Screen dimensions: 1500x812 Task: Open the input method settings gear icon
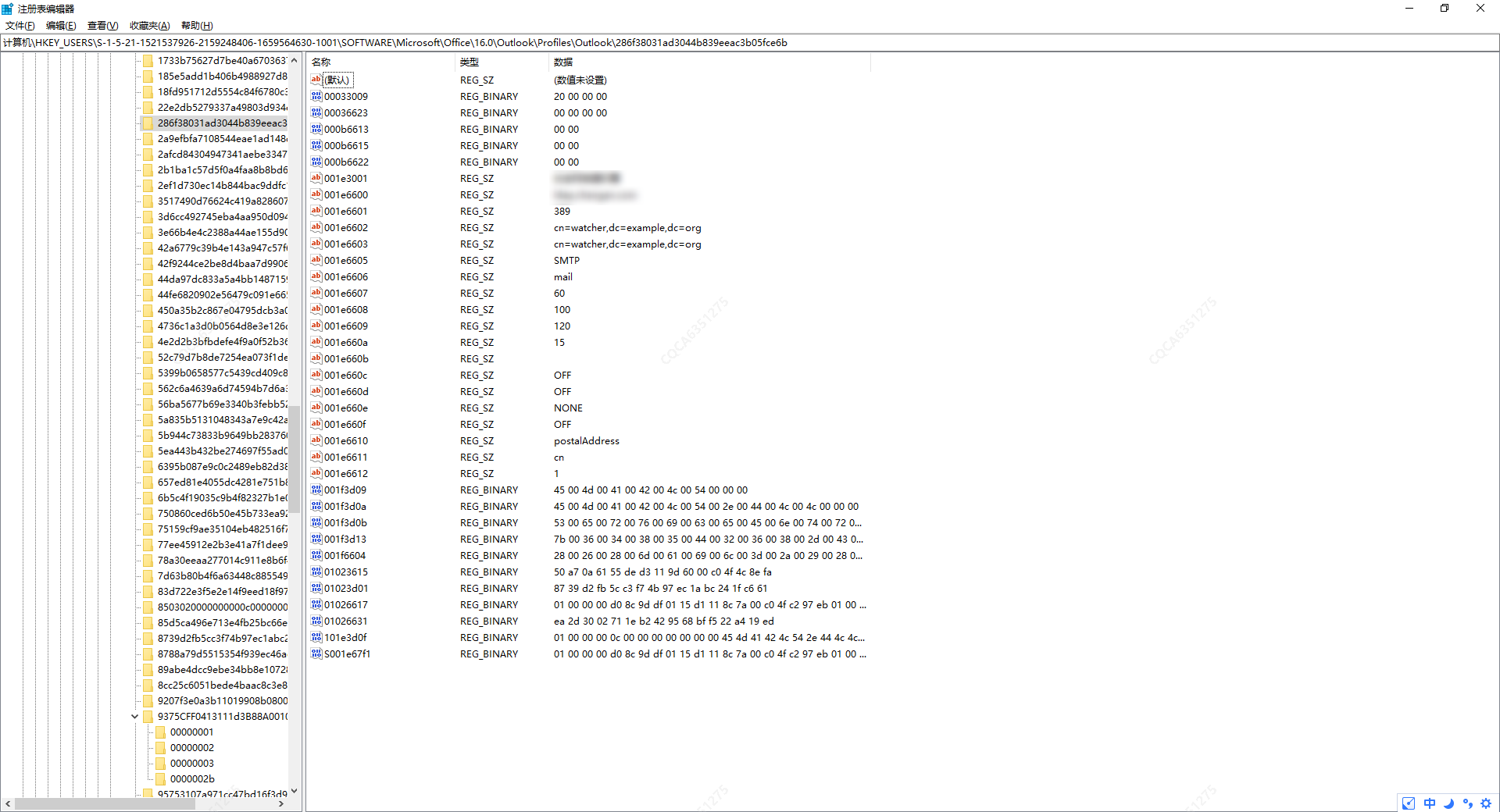click(1486, 803)
